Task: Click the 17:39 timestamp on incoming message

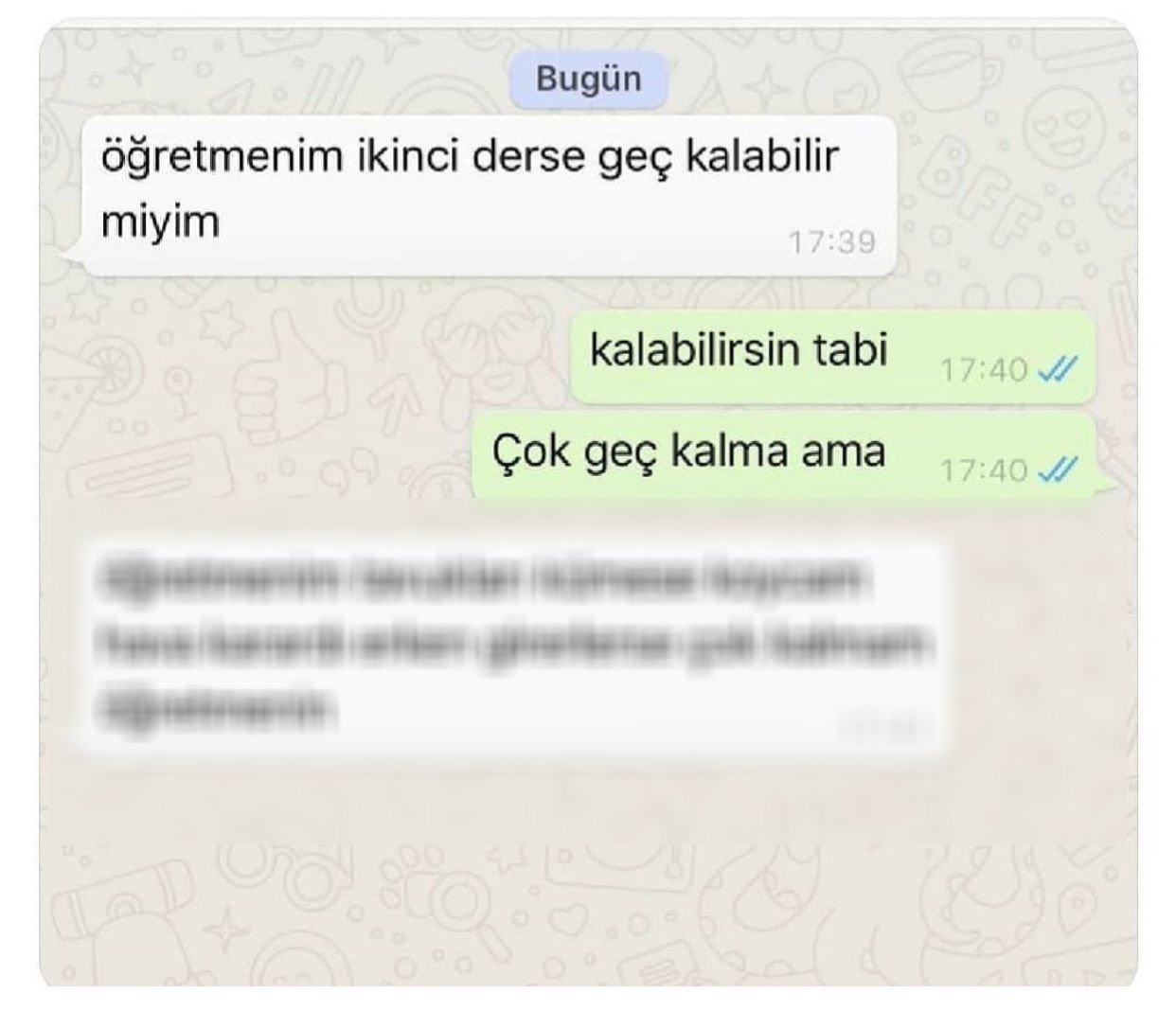Action: 832,242
